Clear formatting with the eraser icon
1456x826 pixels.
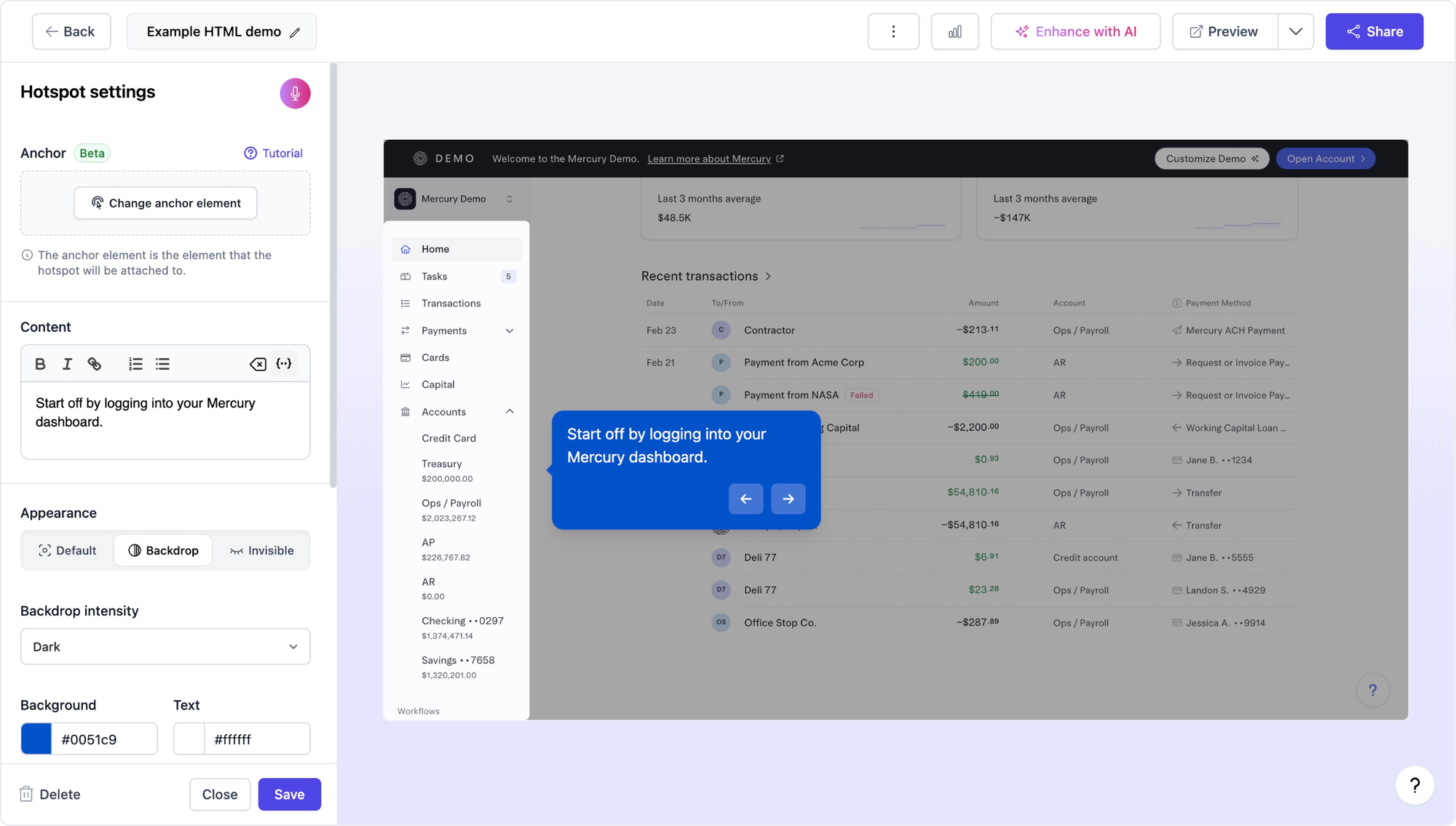point(258,364)
